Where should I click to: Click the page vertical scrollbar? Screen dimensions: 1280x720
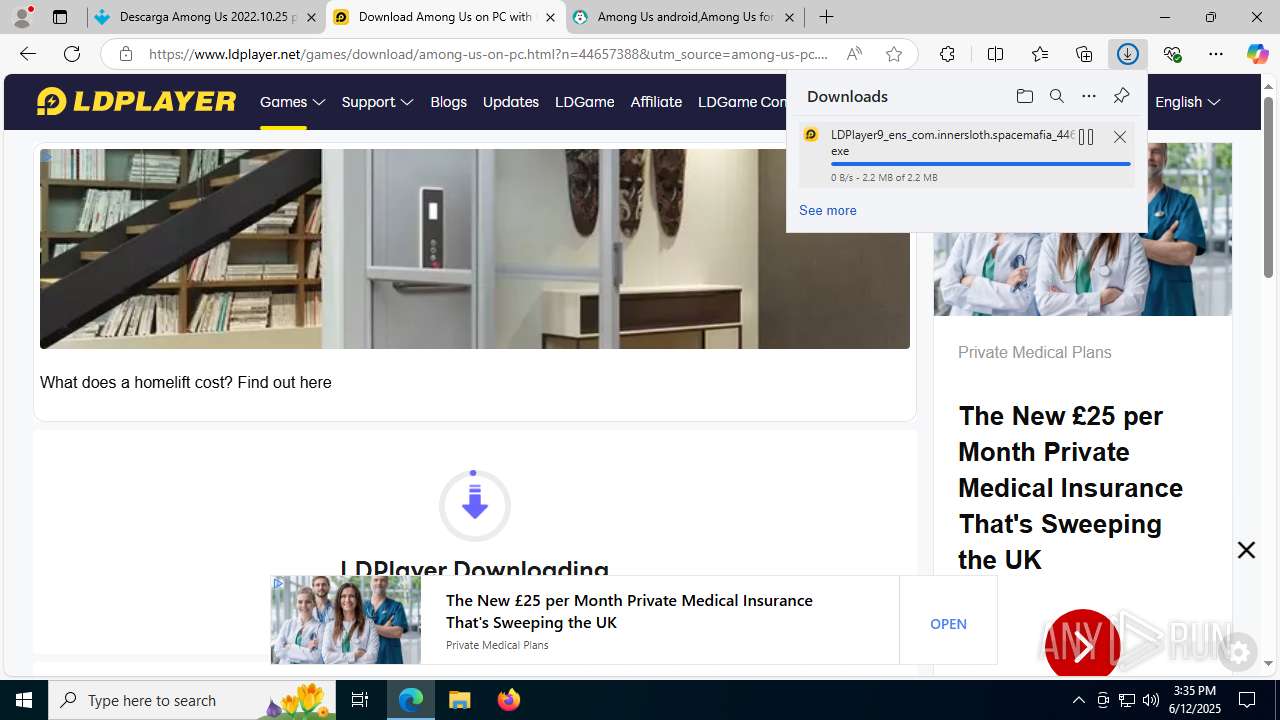click(1269, 188)
